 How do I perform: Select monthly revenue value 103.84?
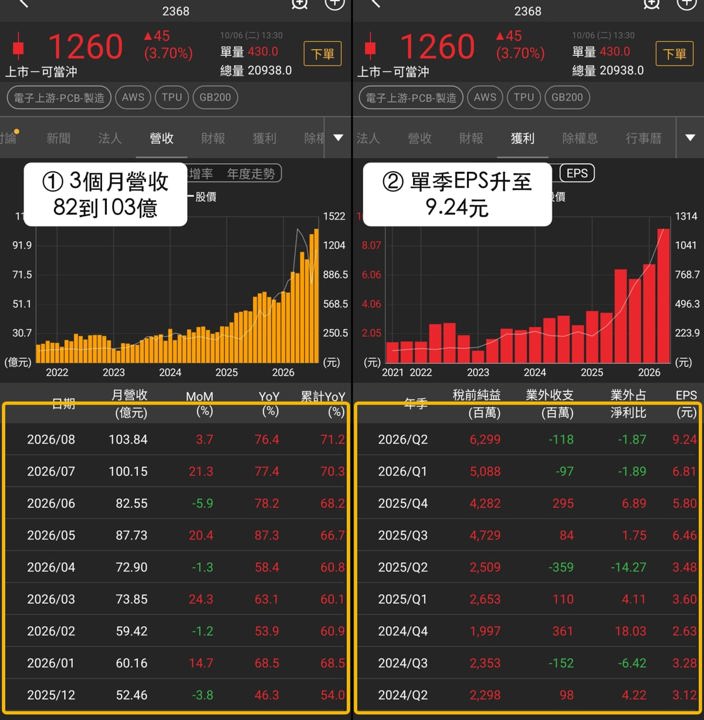[128, 439]
